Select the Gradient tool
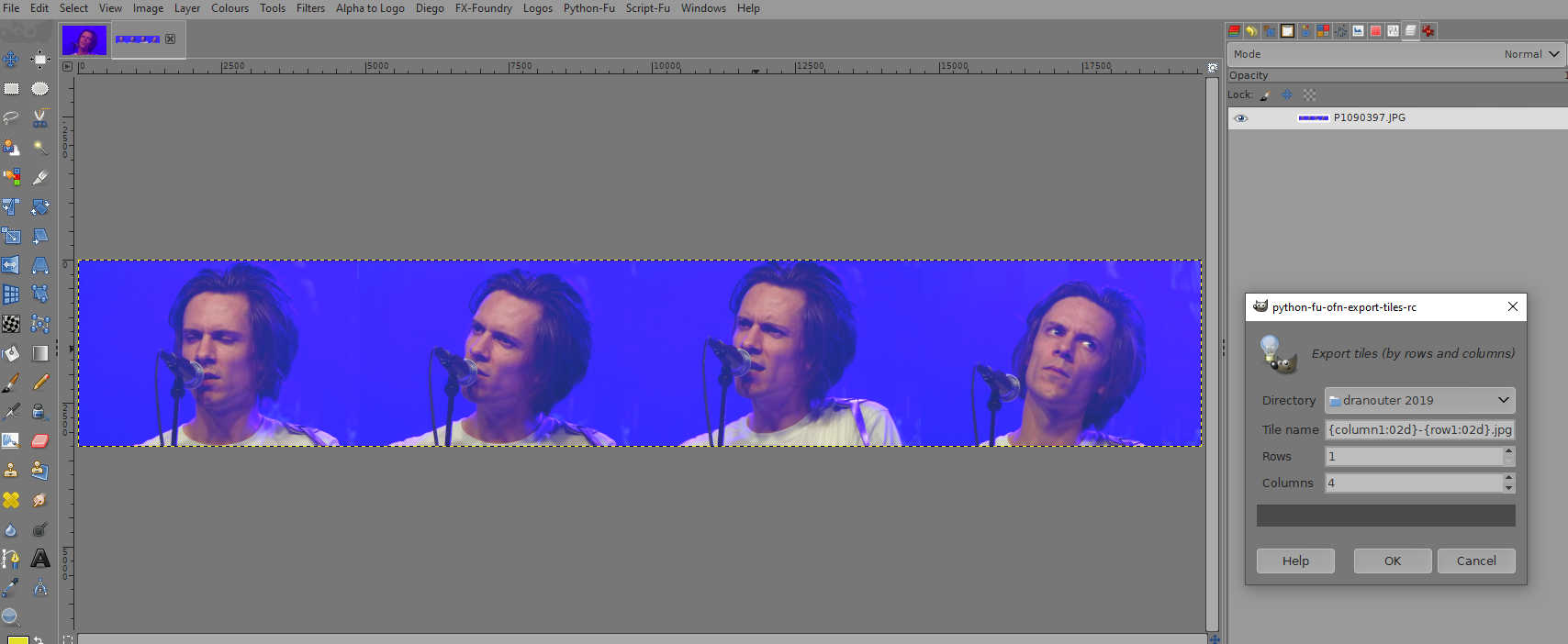The height and width of the screenshot is (644, 1568). point(40,353)
